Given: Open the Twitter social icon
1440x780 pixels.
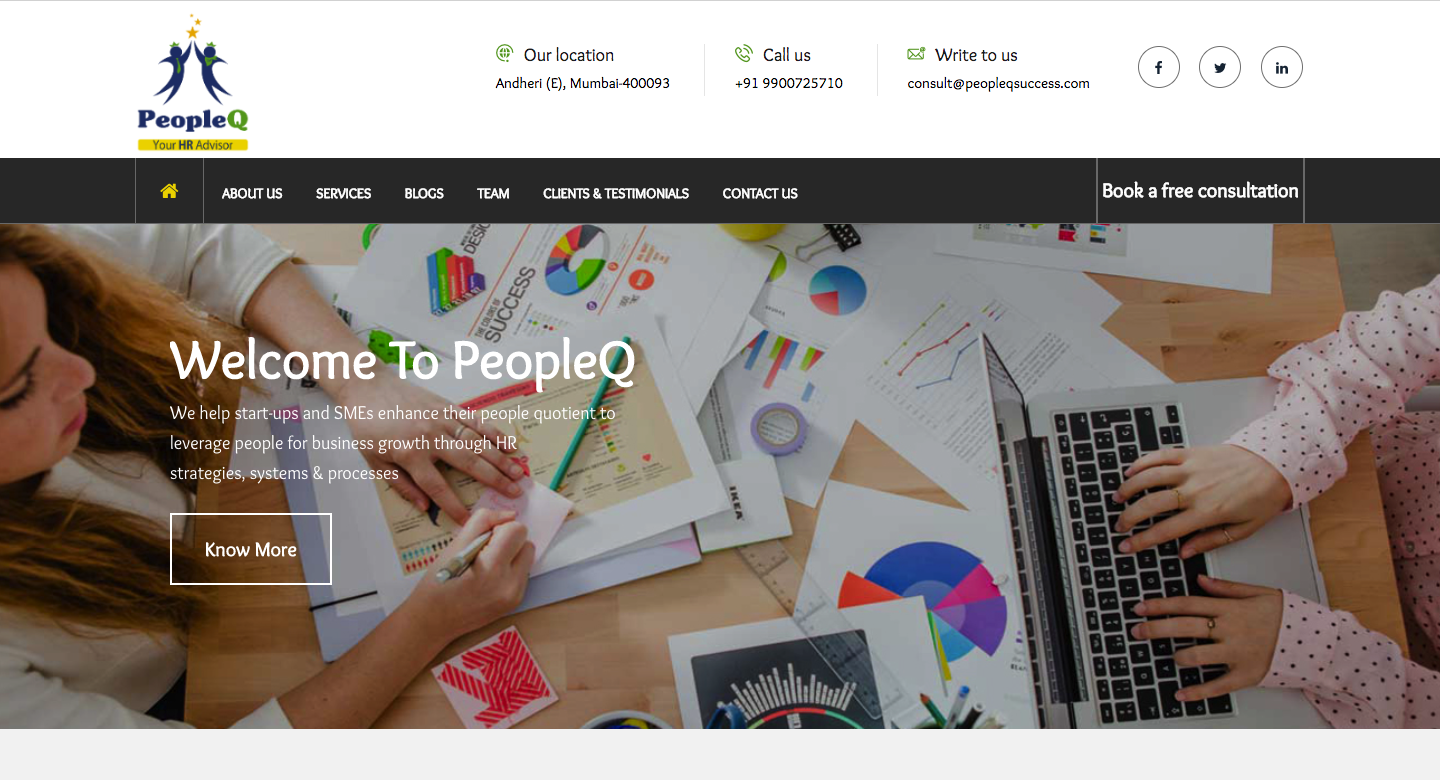Looking at the screenshot, I should click(1220, 68).
